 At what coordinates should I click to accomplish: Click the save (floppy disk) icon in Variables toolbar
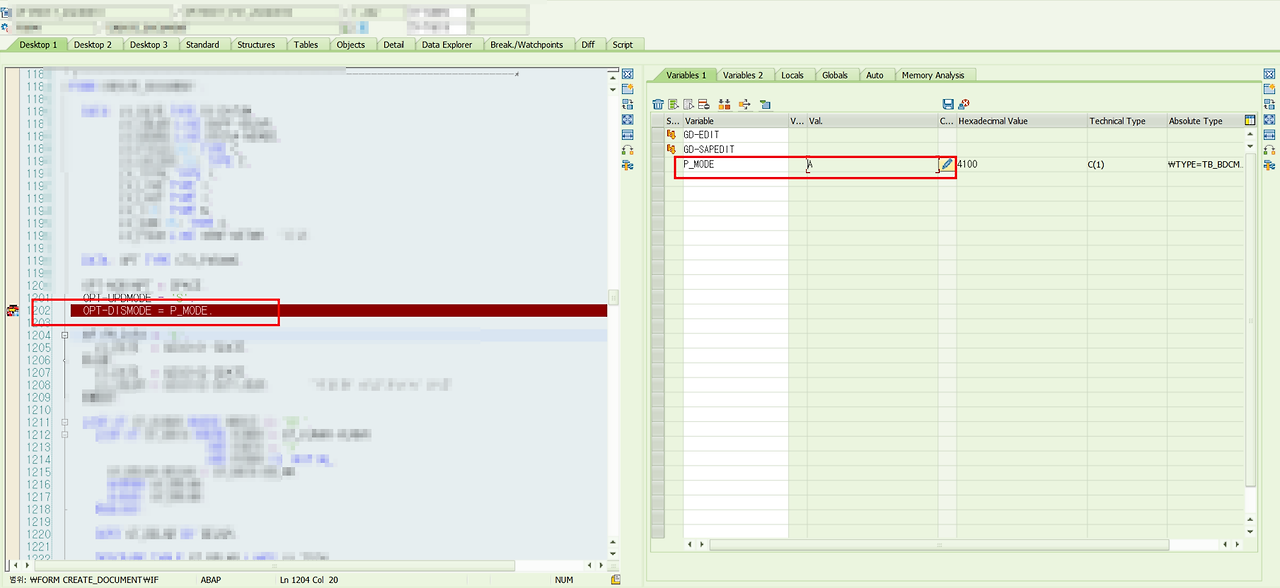[948, 104]
